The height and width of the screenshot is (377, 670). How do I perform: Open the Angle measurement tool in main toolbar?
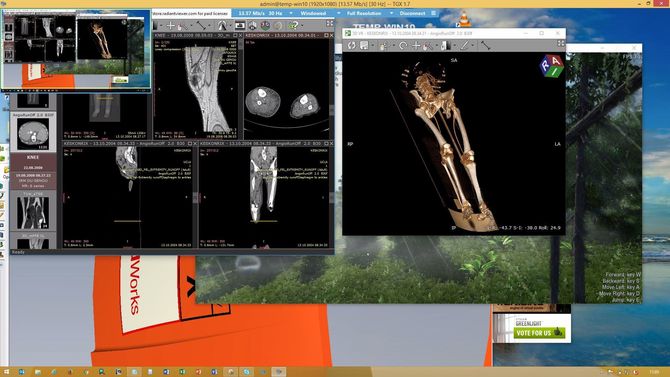tap(223, 26)
